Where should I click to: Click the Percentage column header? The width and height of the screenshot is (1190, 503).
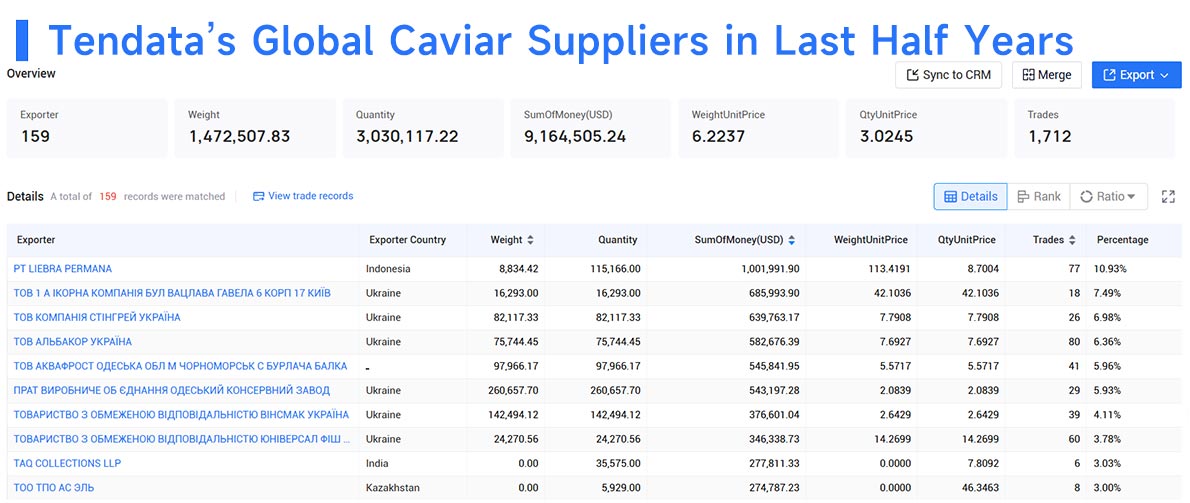1122,240
